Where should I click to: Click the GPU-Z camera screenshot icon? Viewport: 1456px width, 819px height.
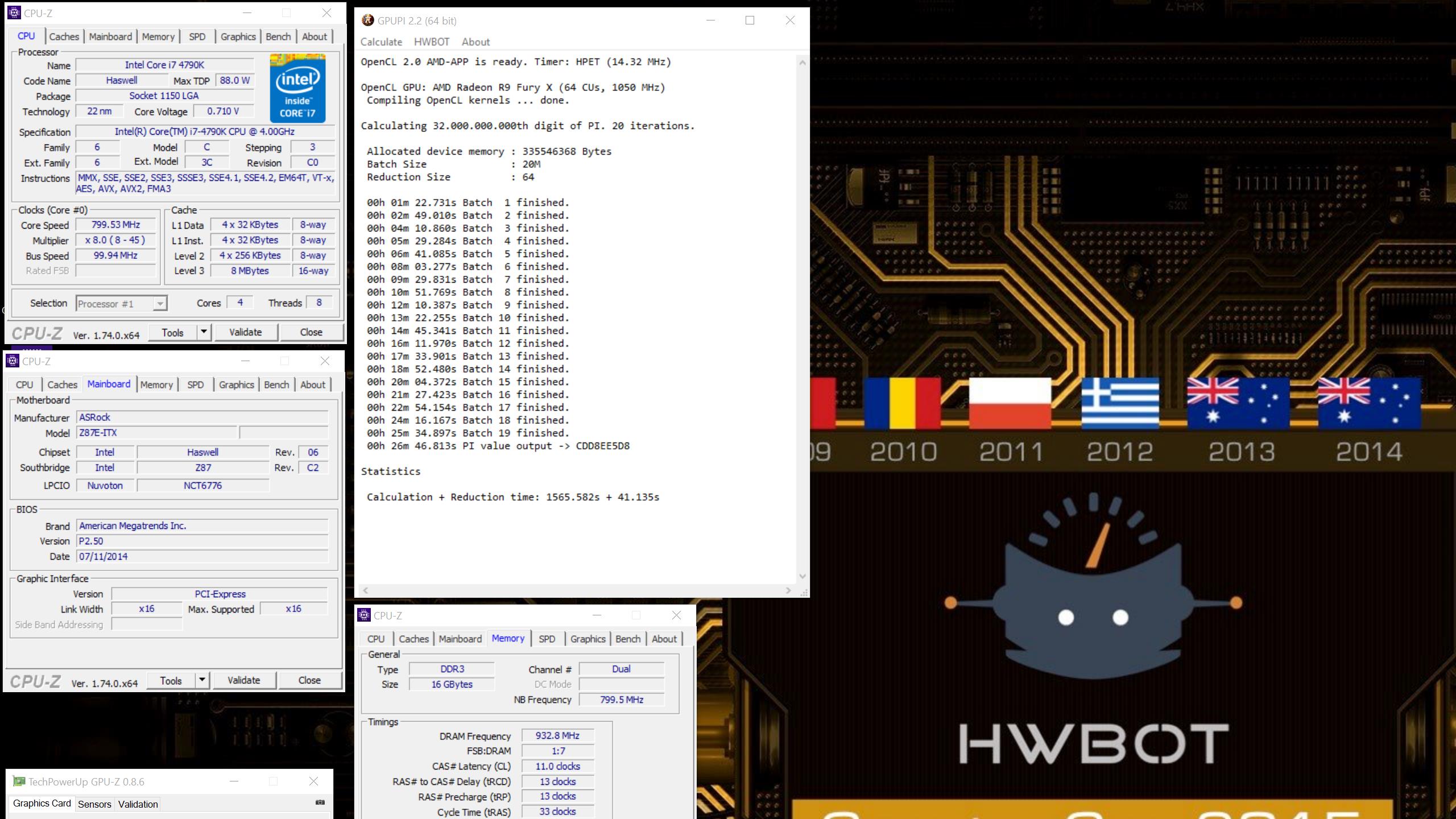pos(320,803)
